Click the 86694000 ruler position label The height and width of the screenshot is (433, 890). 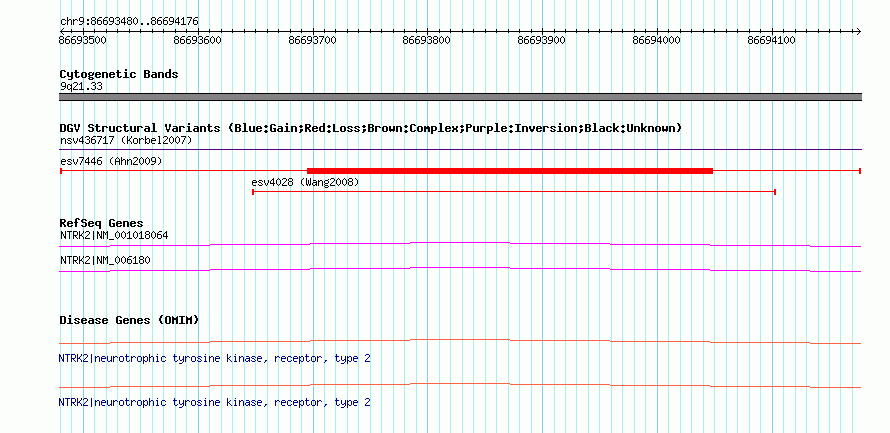click(x=656, y=41)
